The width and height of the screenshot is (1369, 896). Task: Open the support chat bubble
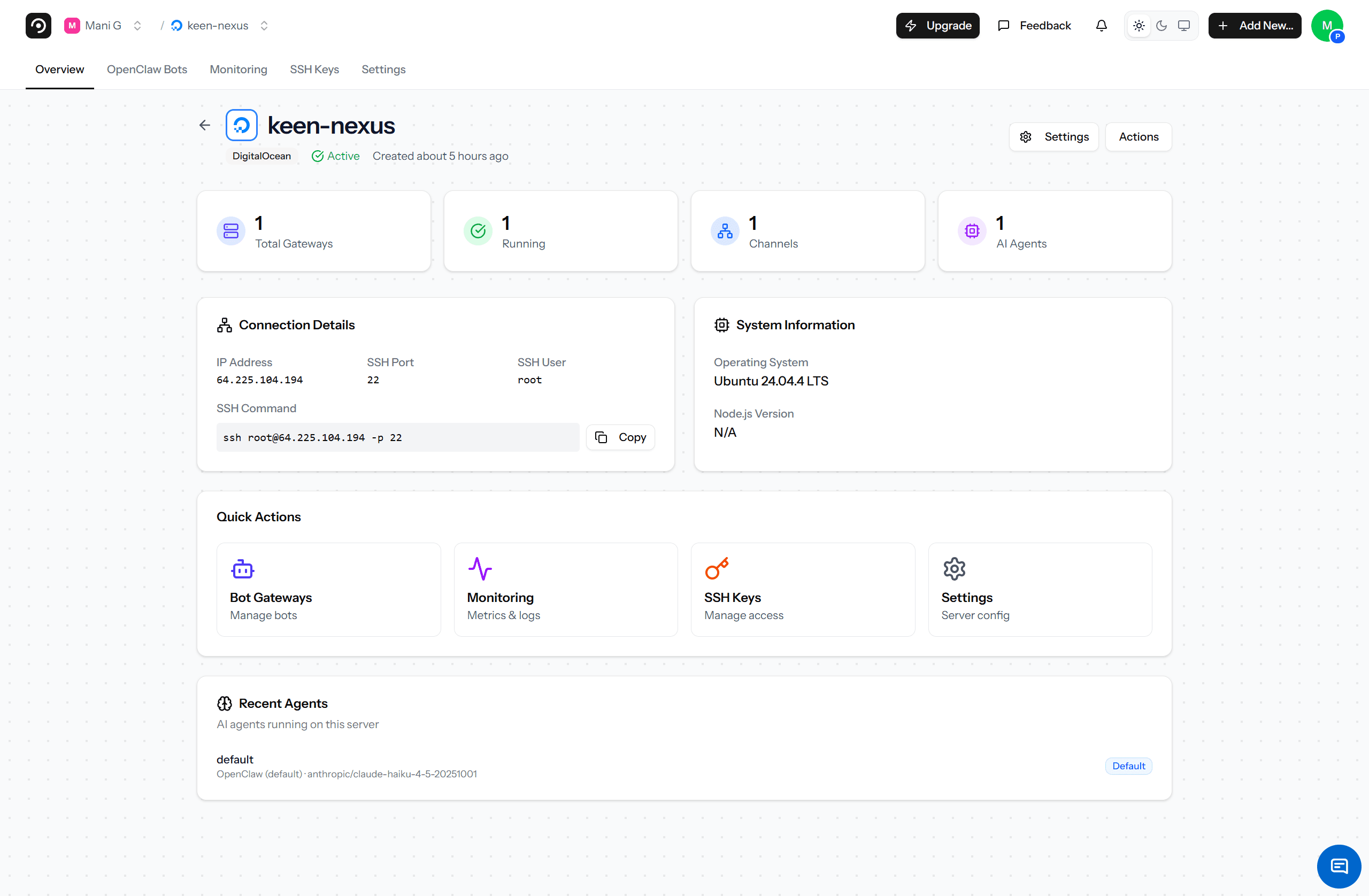pos(1339,867)
